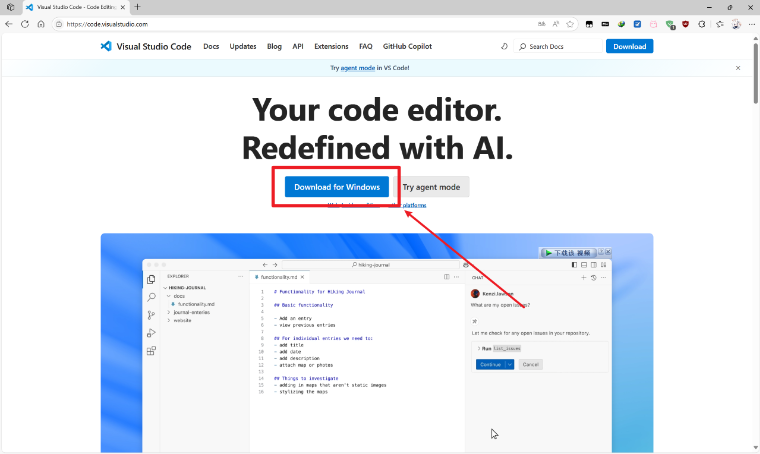Open the Extensions navigation link
Image resolution: width=760 pixels, height=454 pixels.
(x=331, y=47)
